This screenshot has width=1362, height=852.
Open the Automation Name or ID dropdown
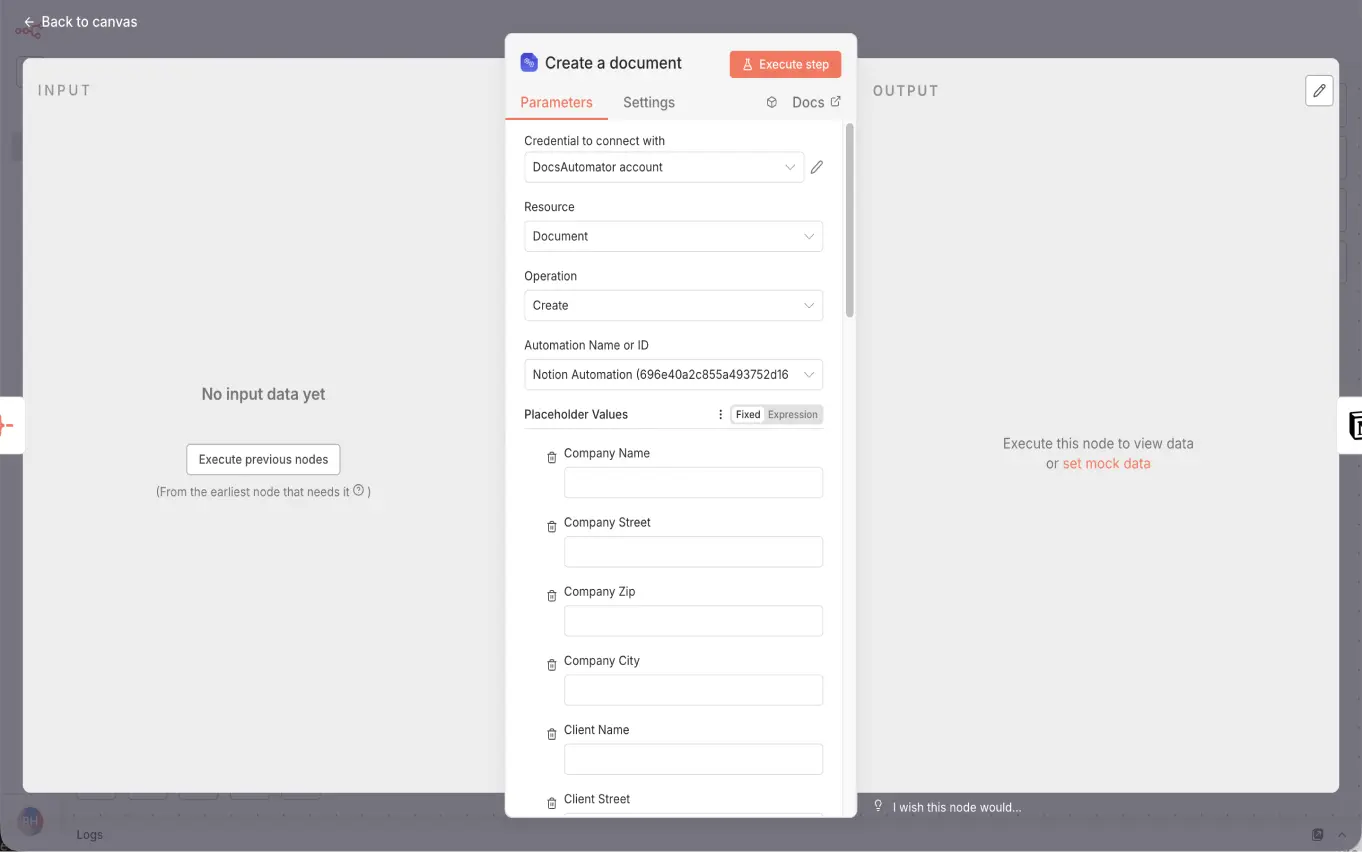click(x=672, y=374)
